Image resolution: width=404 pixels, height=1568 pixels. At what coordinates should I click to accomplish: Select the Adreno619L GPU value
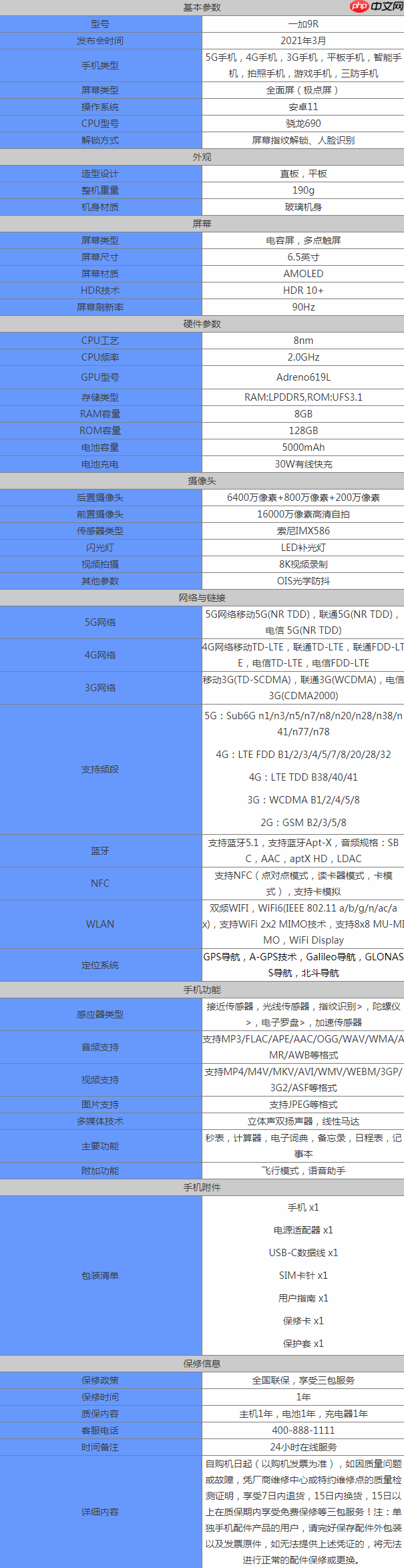303,377
